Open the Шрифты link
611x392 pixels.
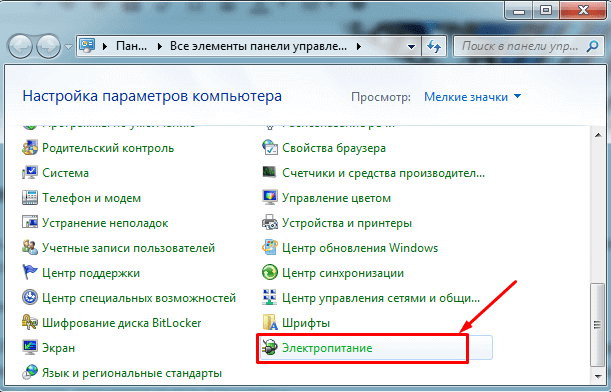click(306, 323)
